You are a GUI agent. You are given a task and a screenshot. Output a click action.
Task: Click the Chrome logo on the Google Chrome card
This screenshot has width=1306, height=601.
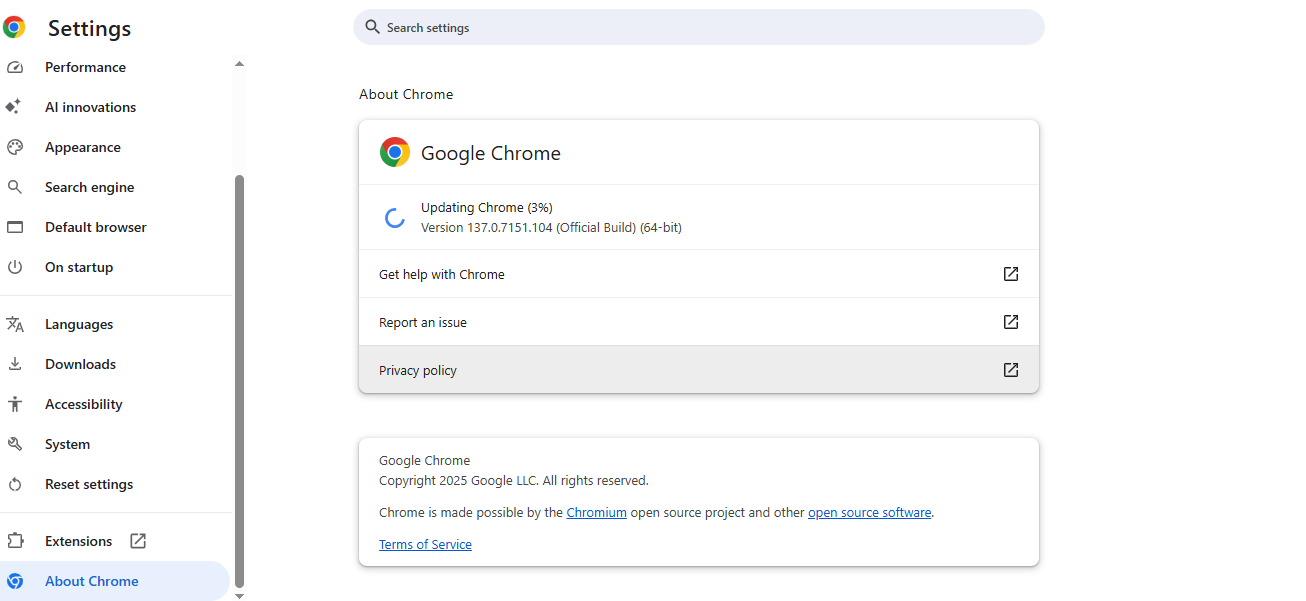[x=394, y=152]
